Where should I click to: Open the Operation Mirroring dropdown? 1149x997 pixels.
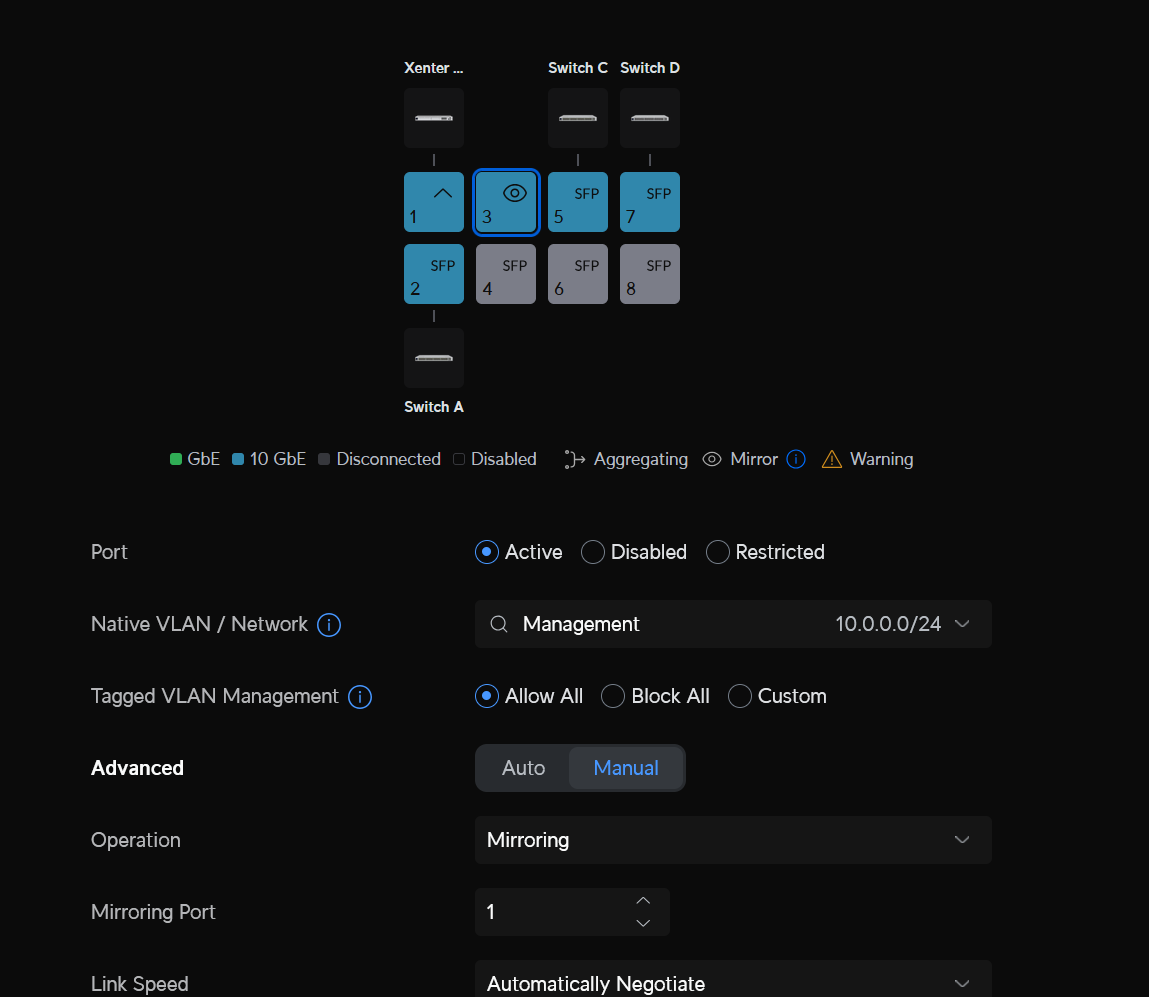(x=733, y=840)
